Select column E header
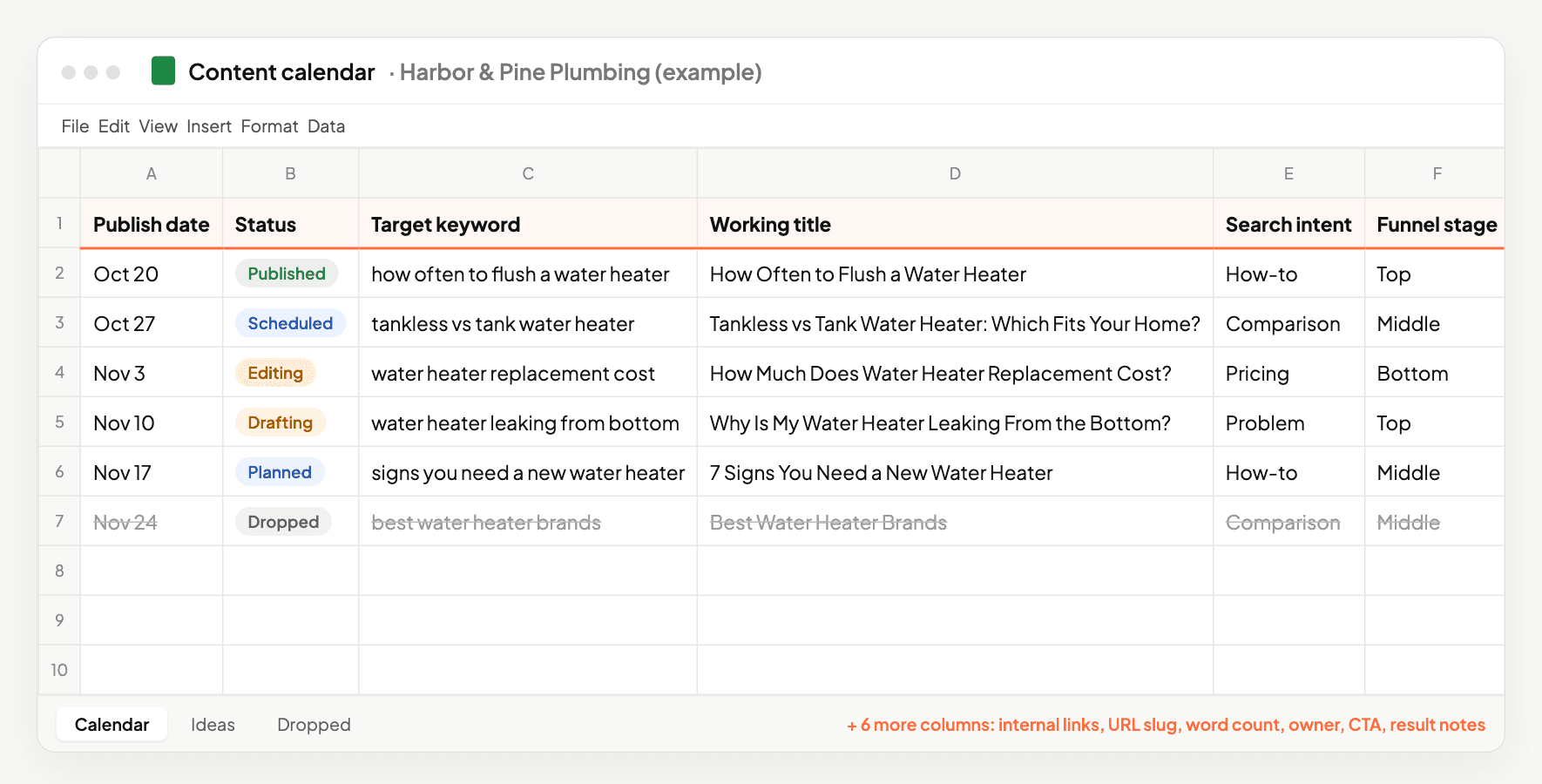 (1288, 173)
